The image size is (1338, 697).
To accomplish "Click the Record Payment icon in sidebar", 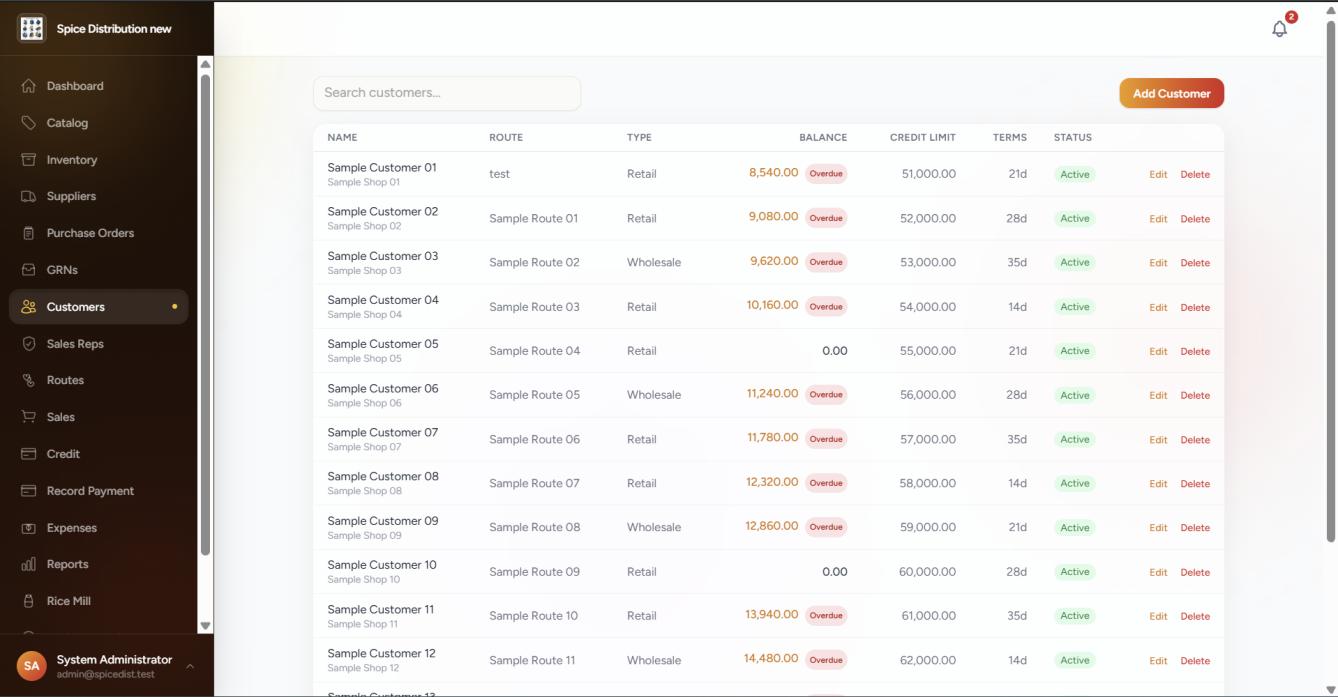I will pos(29,491).
